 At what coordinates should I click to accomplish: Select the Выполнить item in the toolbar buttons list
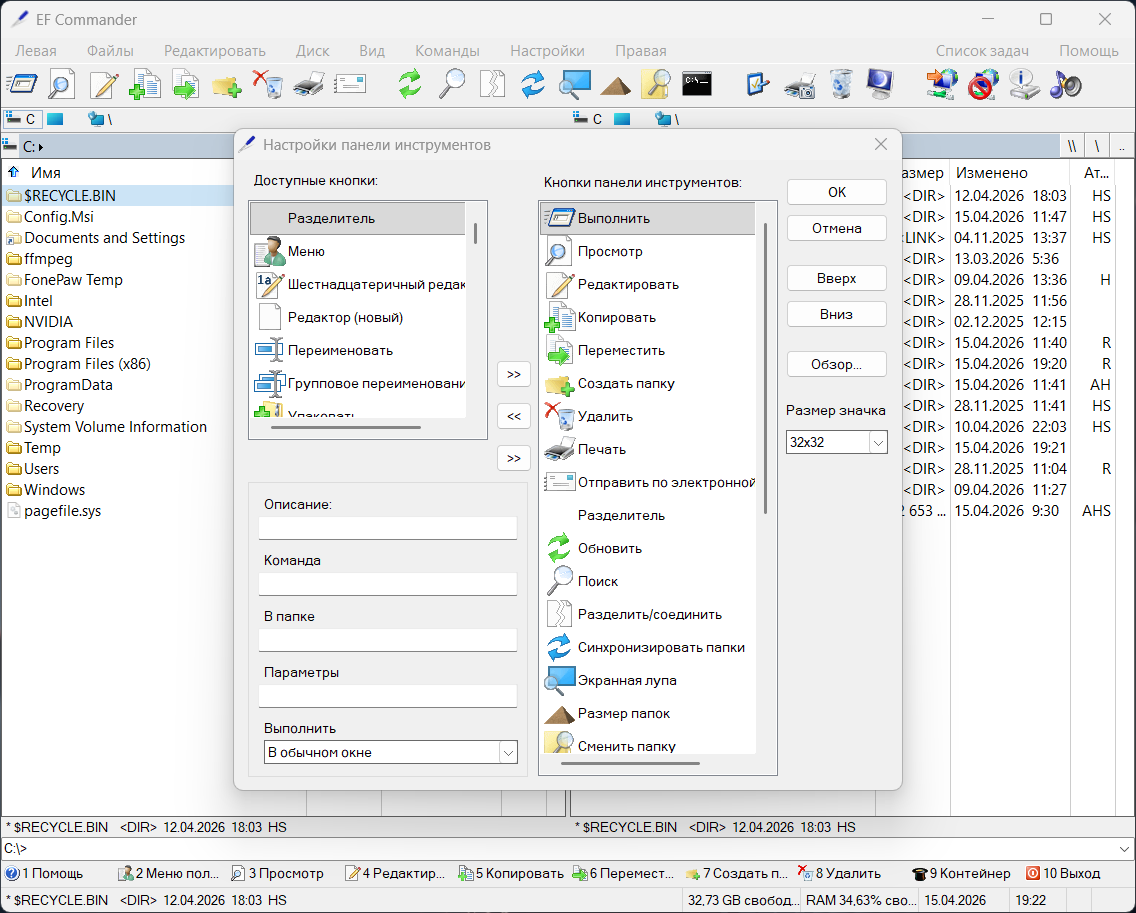[x=613, y=218]
